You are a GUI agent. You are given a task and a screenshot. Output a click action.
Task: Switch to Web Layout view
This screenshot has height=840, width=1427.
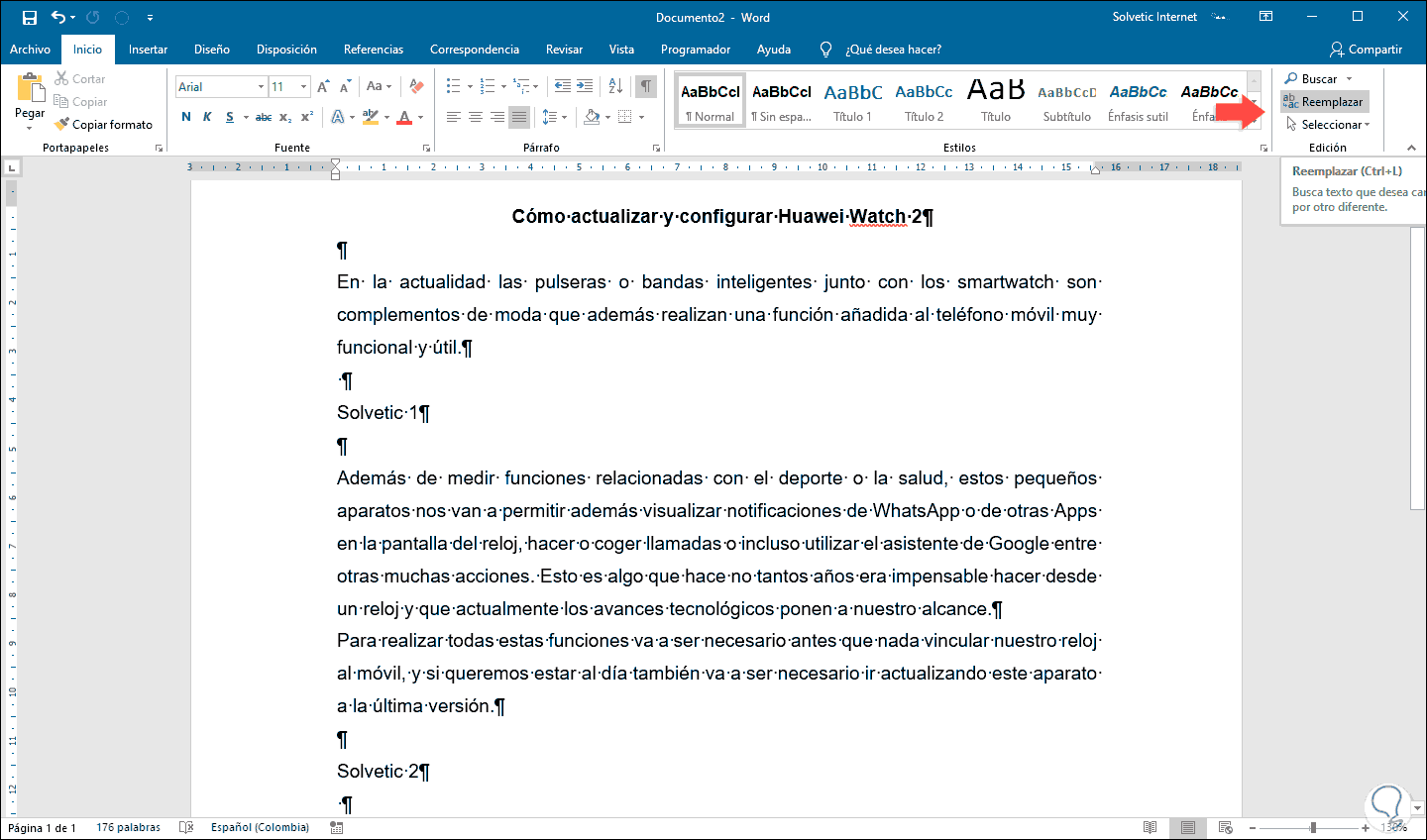[x=1226, y=828]
